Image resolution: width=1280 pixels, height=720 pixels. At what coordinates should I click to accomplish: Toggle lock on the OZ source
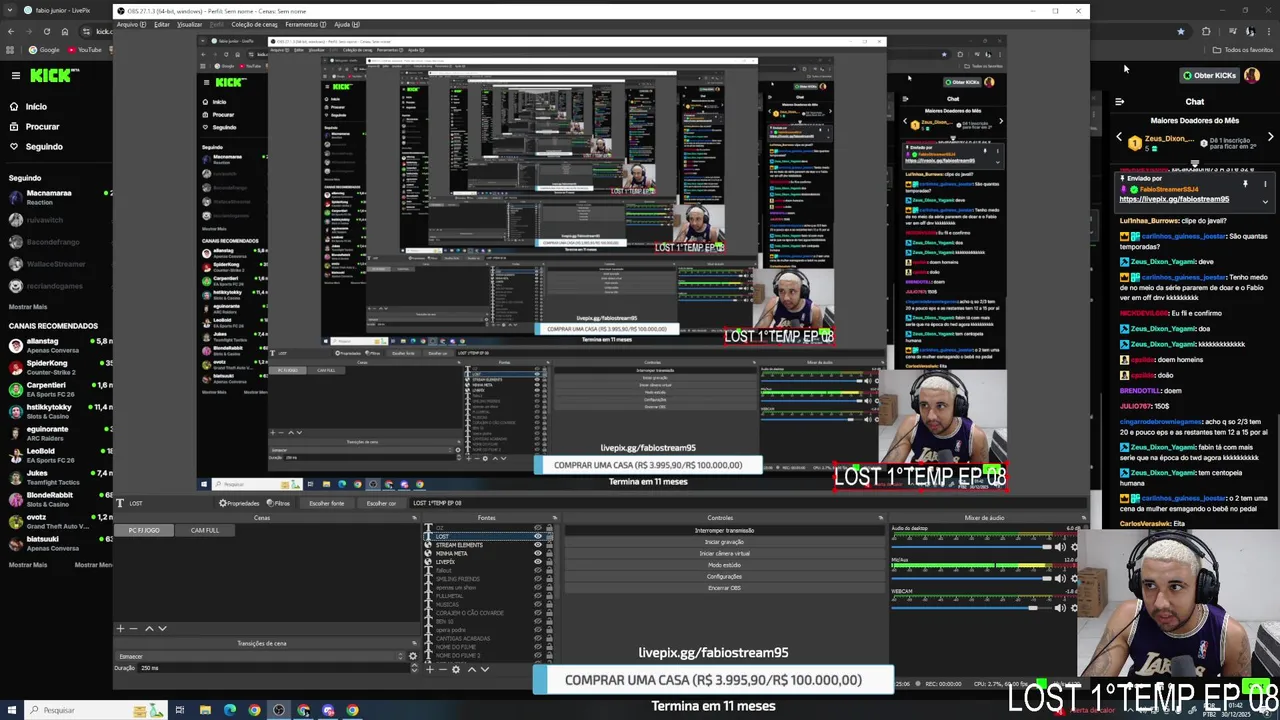click(549, 528)
